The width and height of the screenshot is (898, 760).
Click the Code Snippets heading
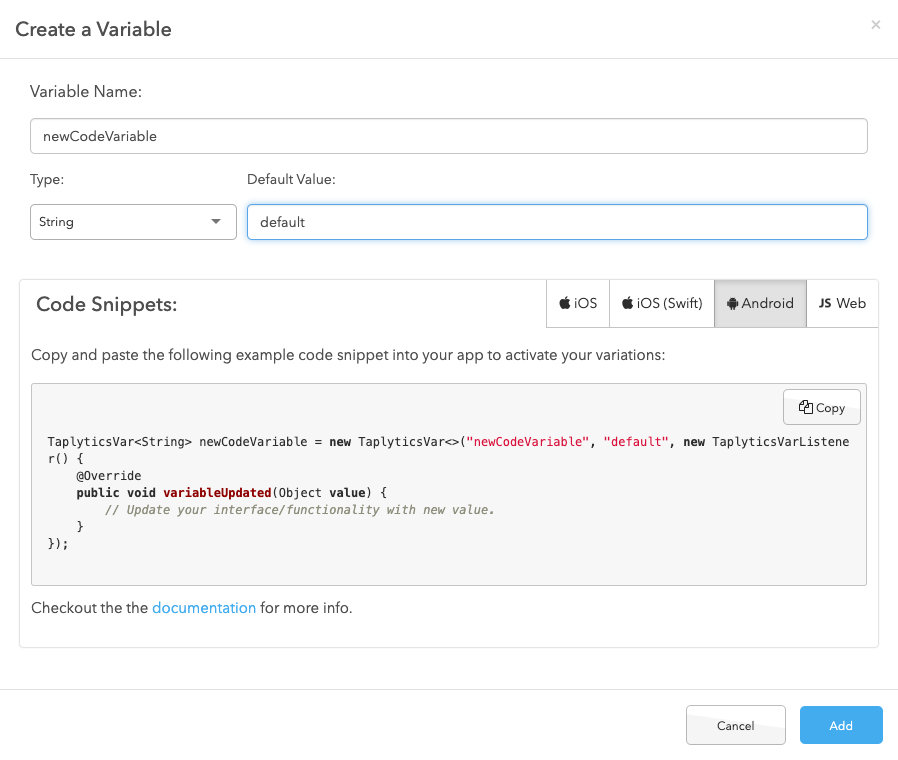coord(106,304)
